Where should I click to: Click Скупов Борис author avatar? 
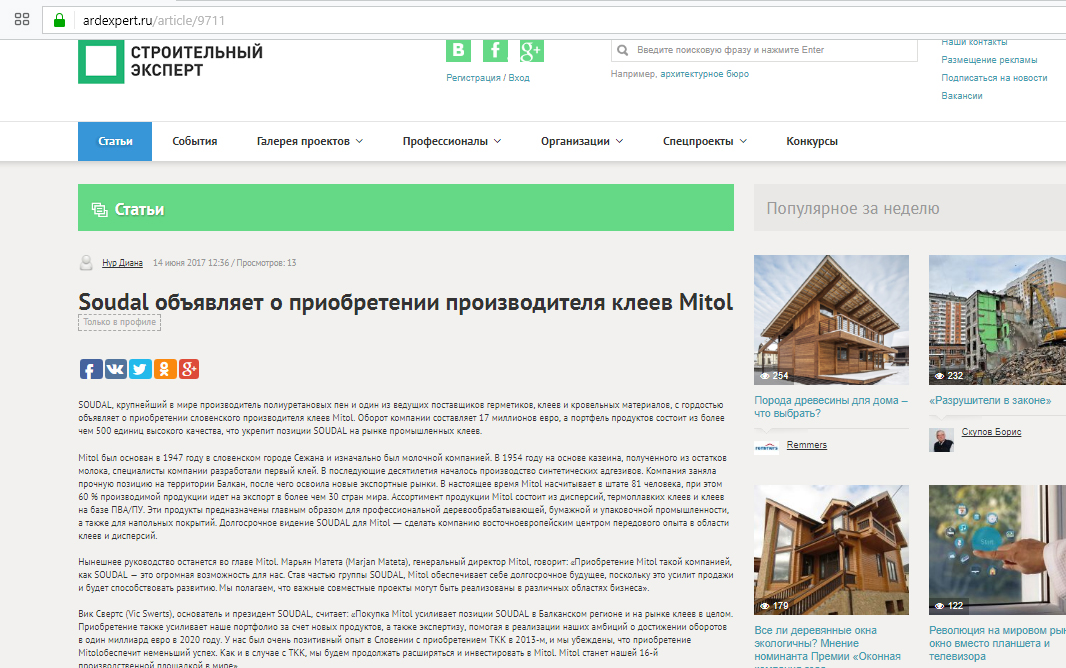pyautogui.click(x=942, y=440)
